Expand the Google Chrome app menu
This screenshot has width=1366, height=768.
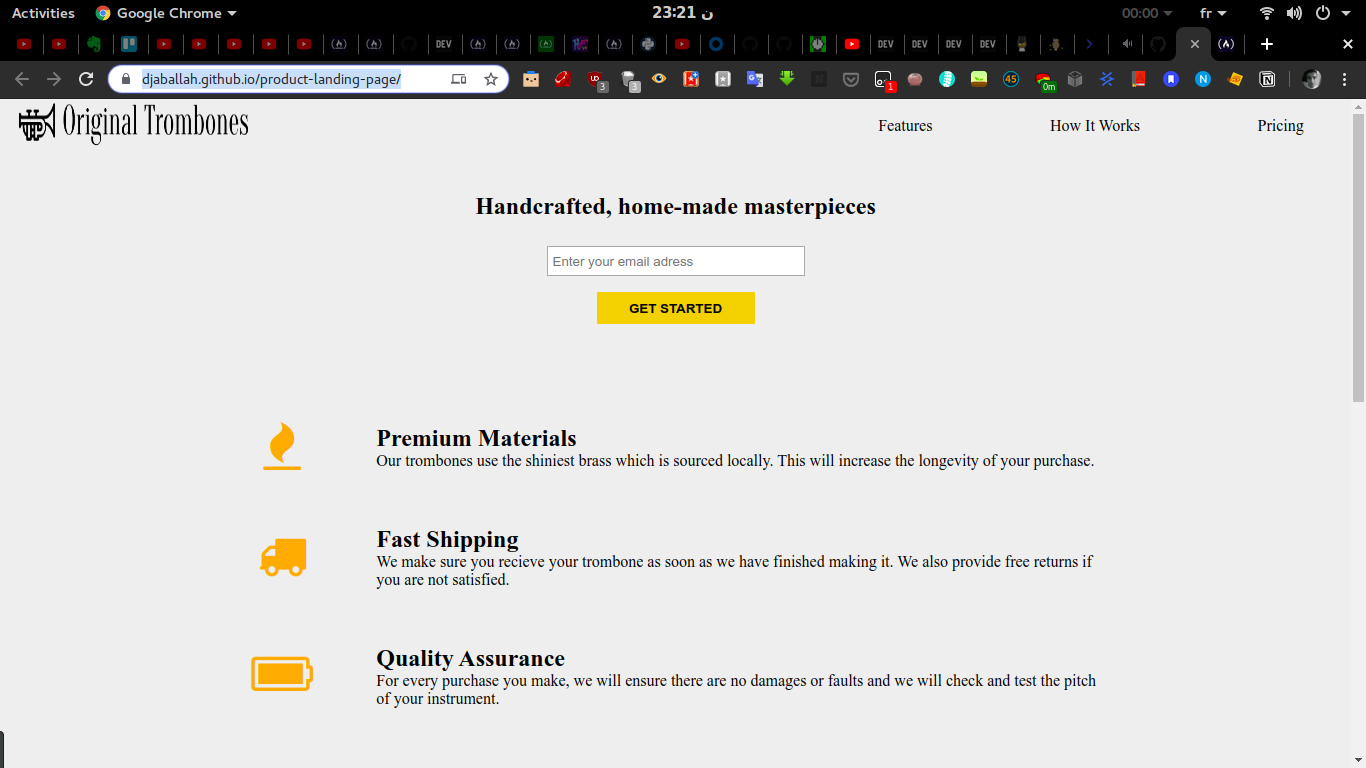pyautogui.click(x=166, y=13)
